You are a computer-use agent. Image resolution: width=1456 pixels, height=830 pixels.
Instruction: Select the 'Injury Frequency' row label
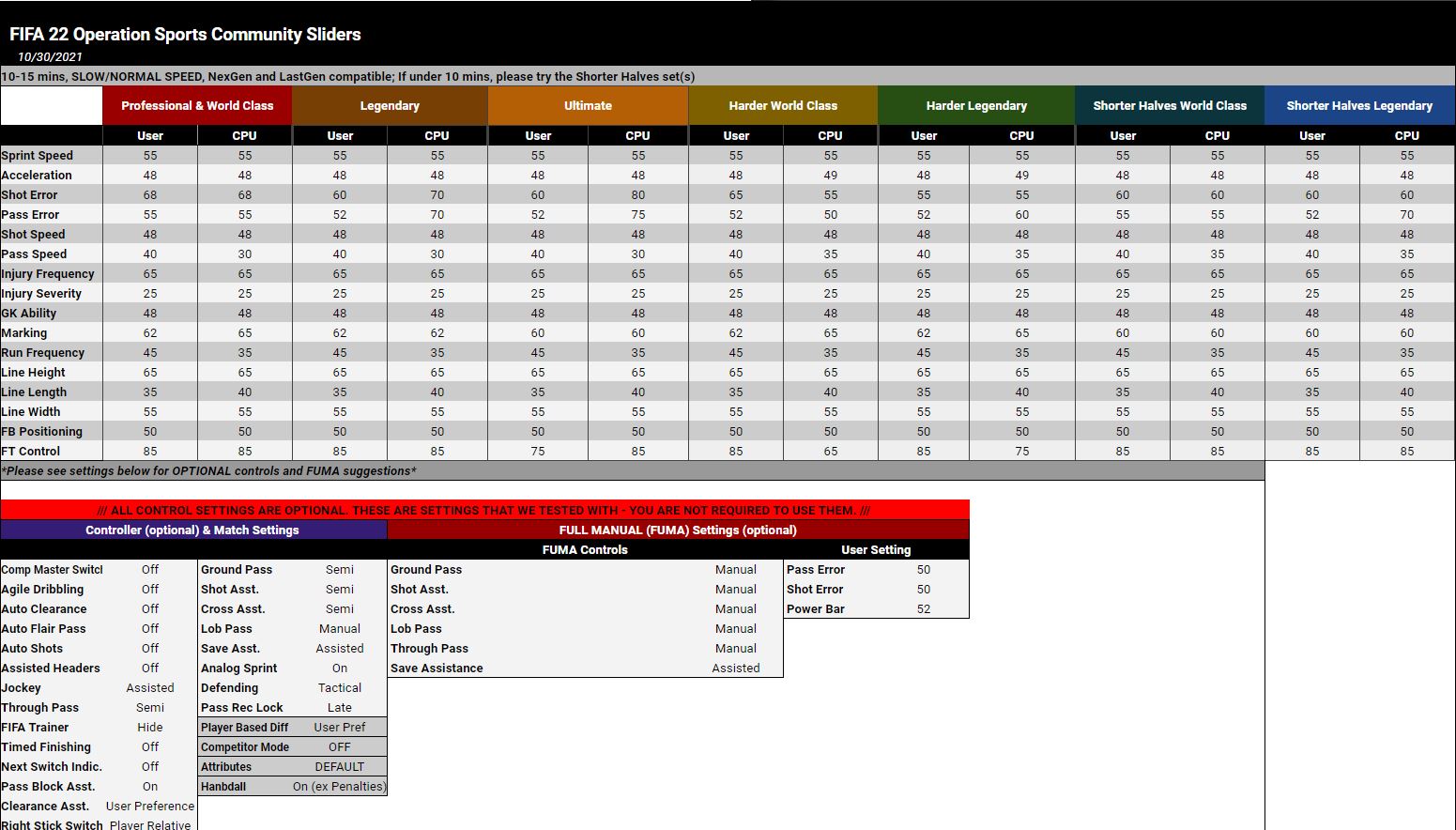click(48, 274)
